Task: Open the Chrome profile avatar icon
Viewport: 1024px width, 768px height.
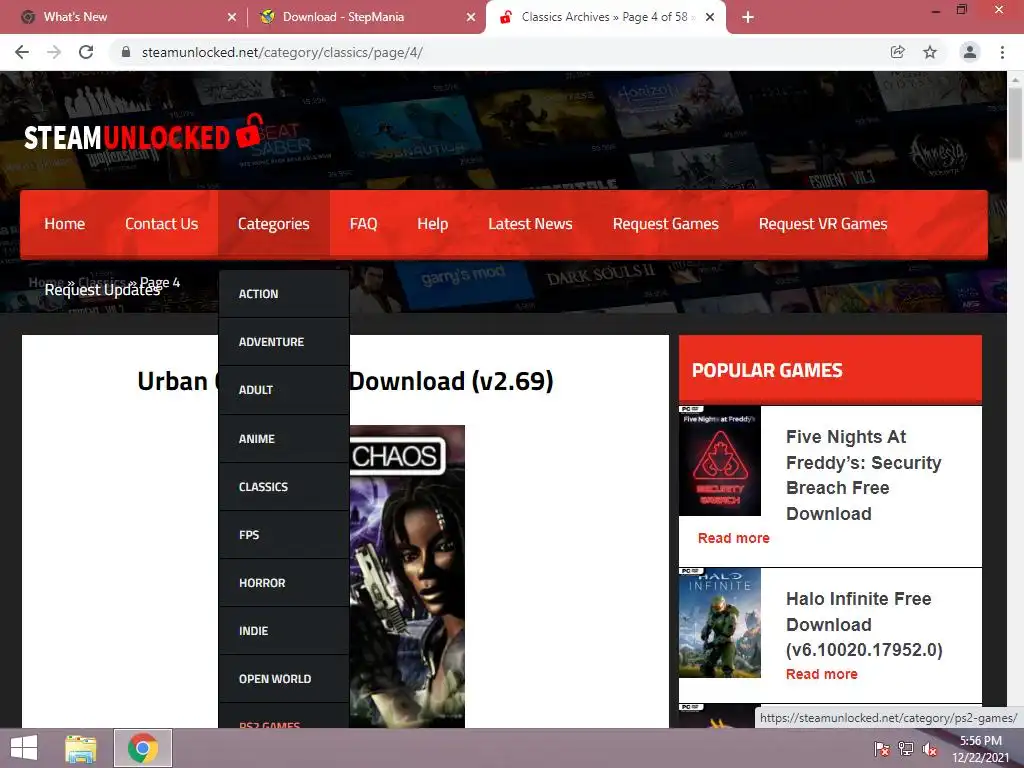Action: point(970,52)
